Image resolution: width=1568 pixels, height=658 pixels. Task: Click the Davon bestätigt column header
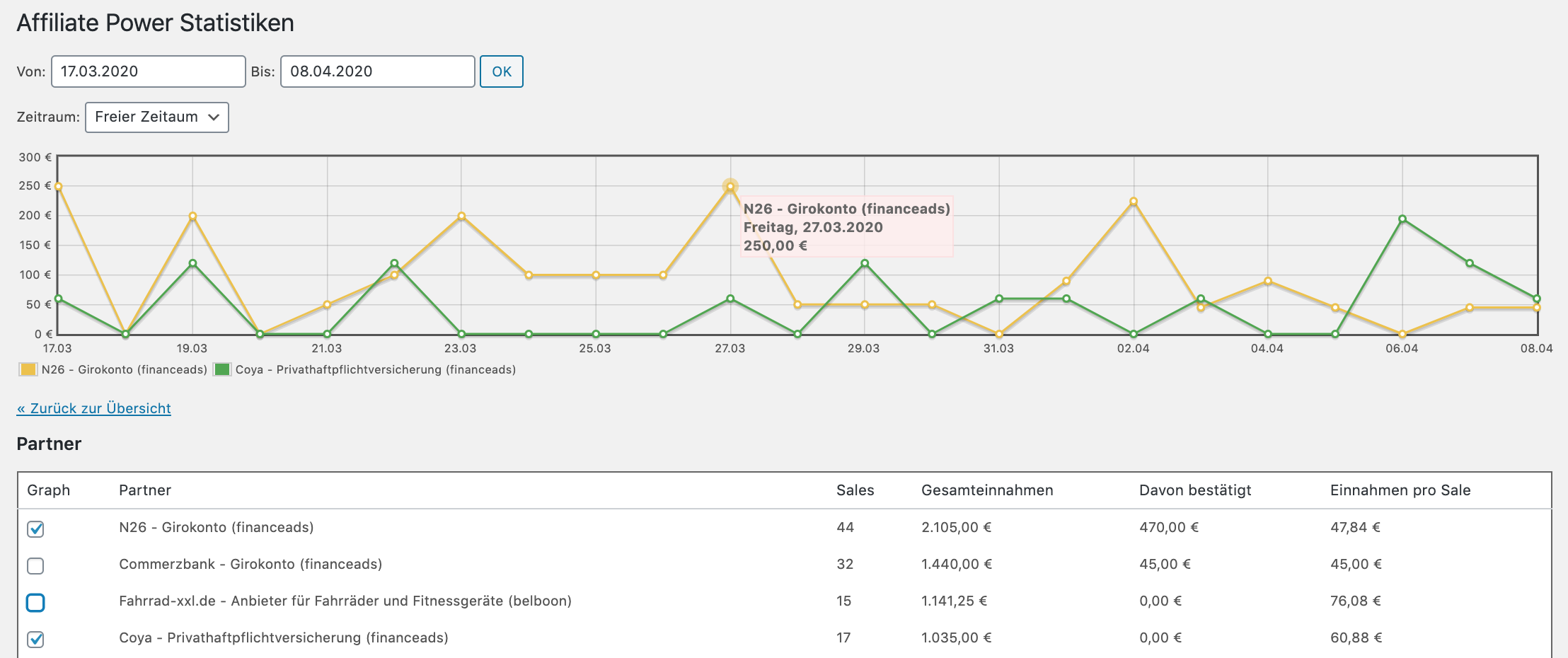pos(1195,490)
